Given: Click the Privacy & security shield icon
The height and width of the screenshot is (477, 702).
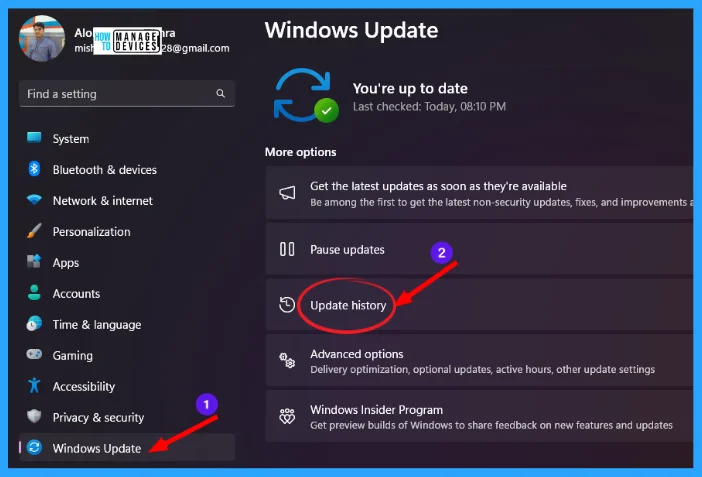Looking at the screenshot, I should (x=34, y=416).
